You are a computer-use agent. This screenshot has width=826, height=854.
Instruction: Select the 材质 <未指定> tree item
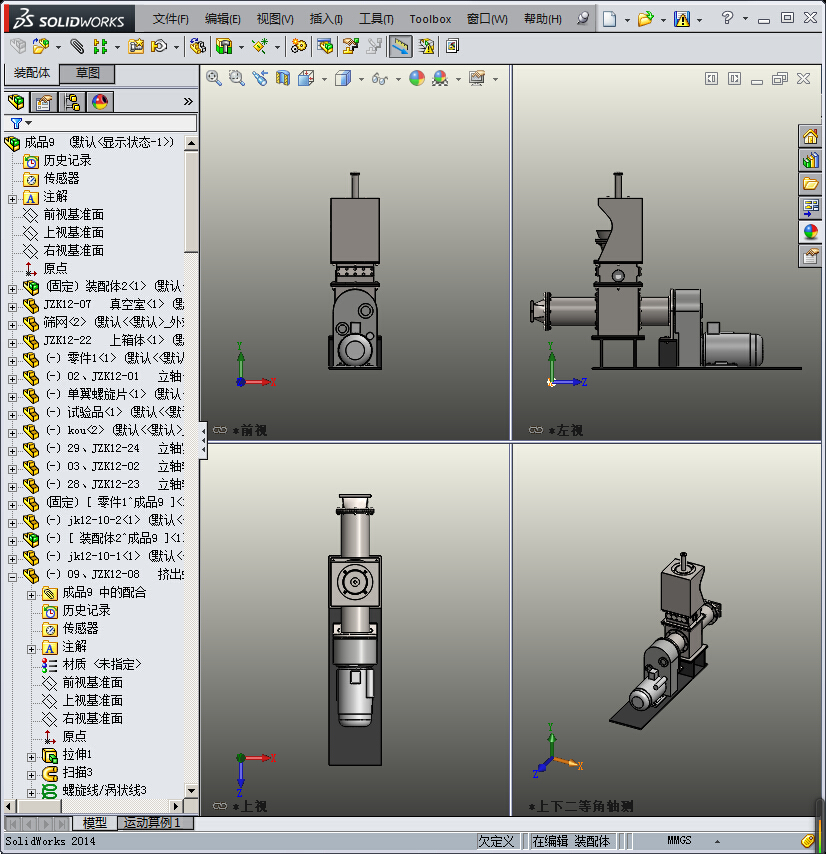102,664
